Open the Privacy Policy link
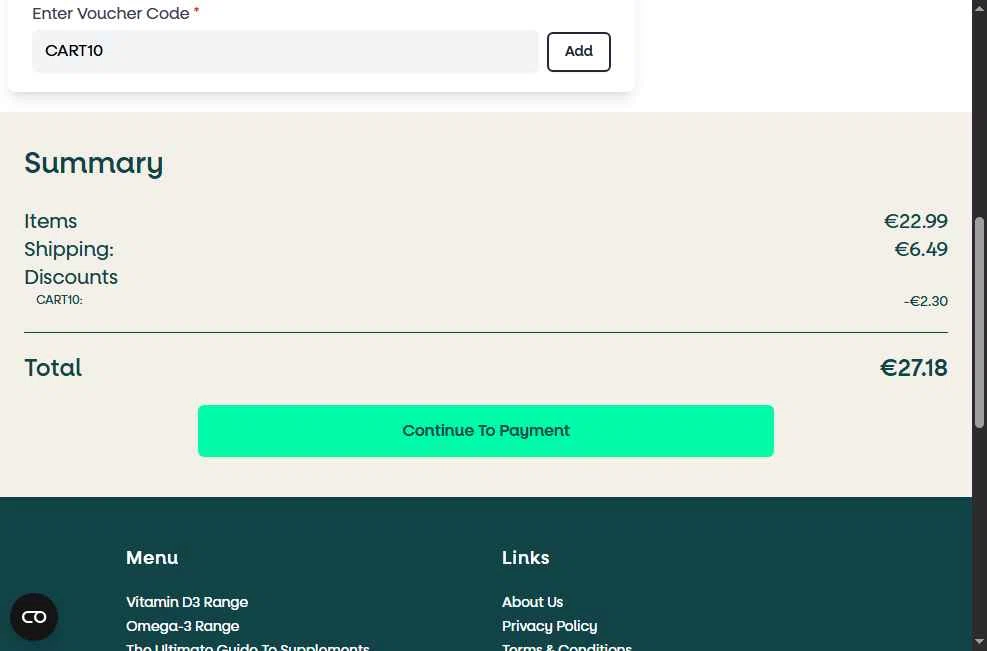987x651 pixels. (x=550, y=626)
